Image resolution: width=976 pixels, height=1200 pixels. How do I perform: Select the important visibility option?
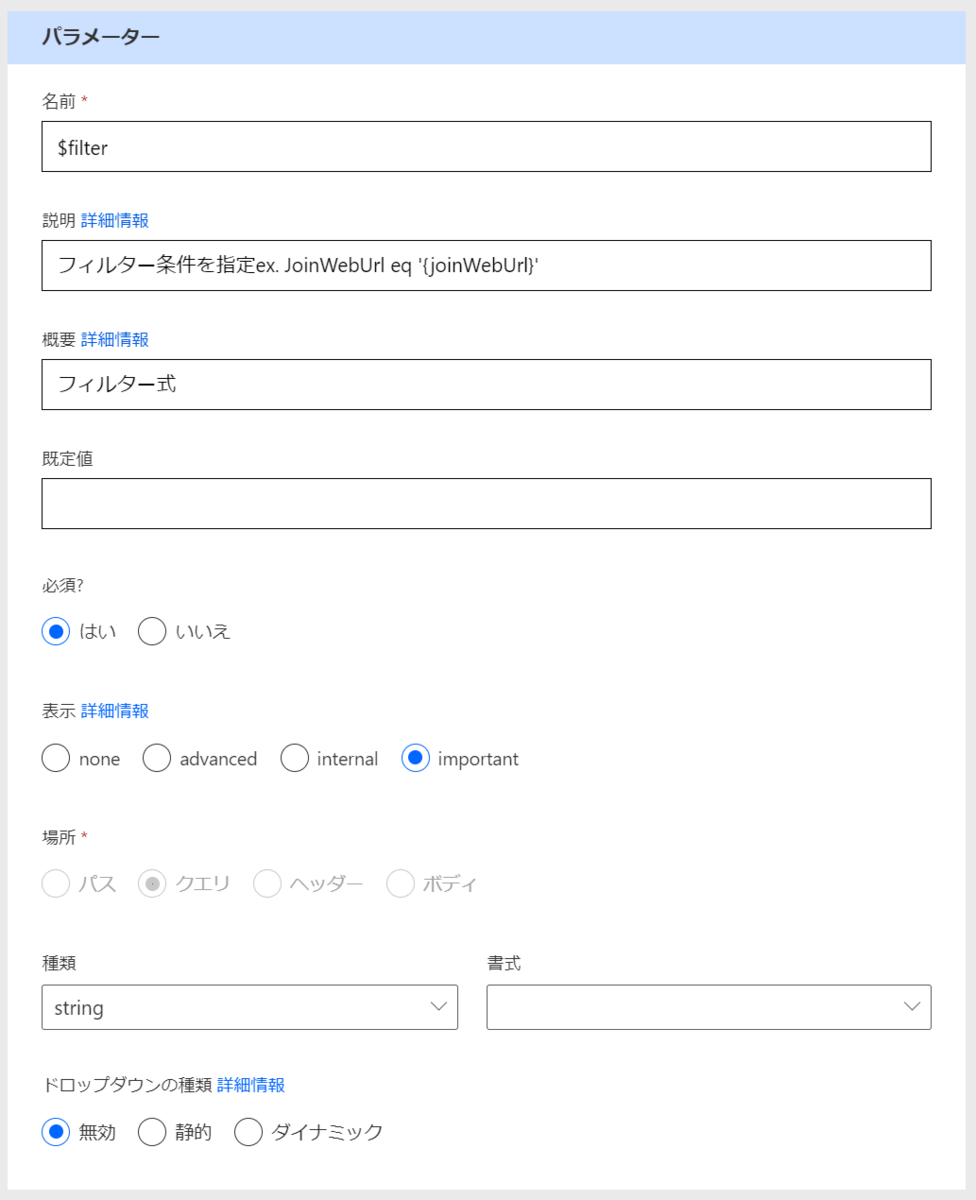(x=415, y=759)
